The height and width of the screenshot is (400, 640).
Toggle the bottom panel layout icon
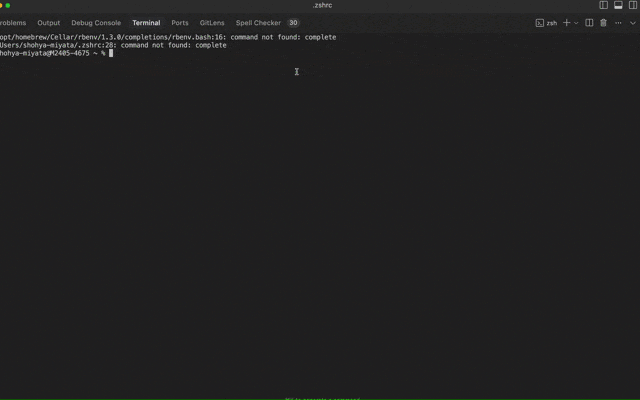click(x=618, y=5)
